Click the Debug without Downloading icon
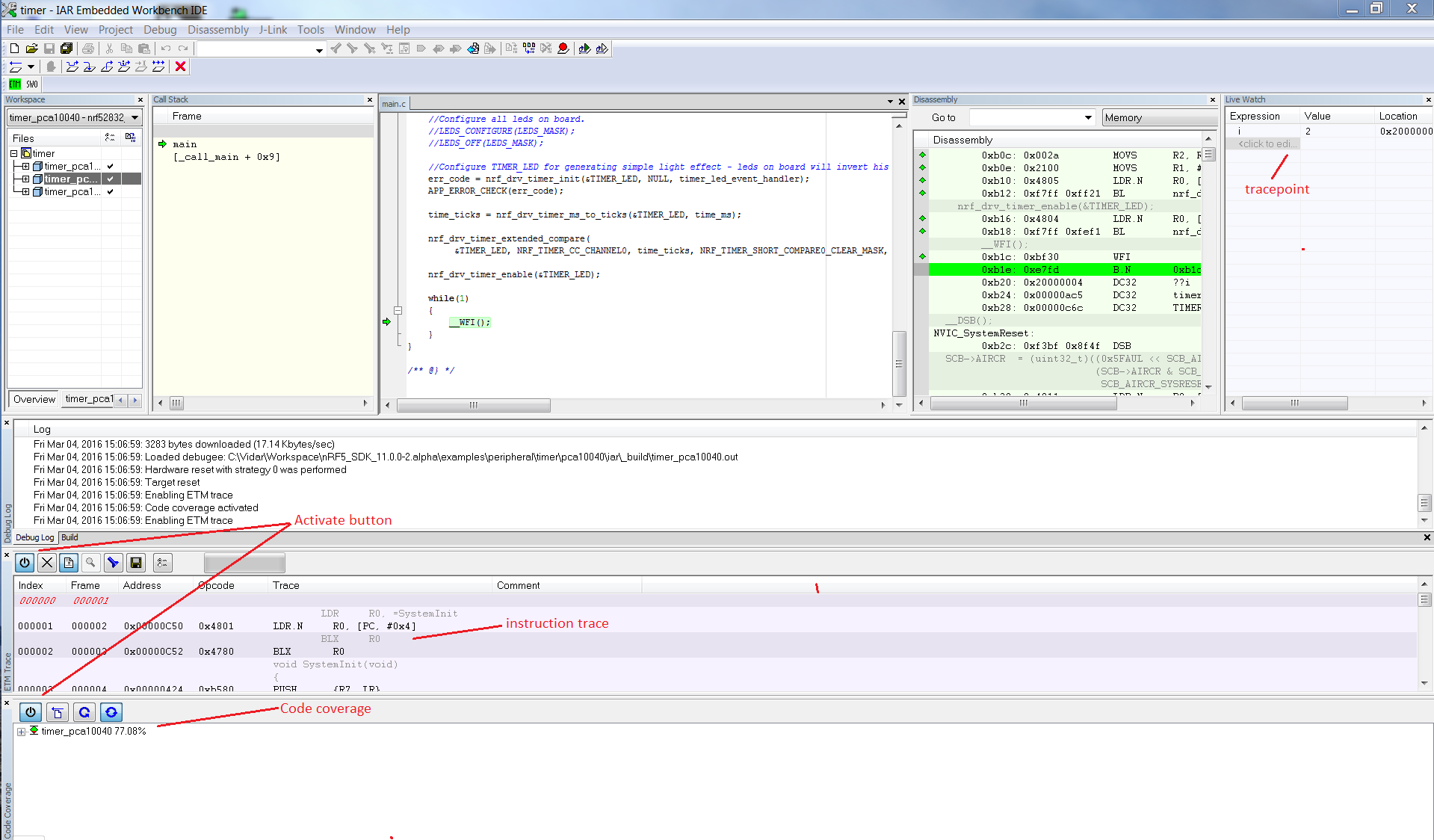The height and width of the screenshot is (840, 1434). 602,49
